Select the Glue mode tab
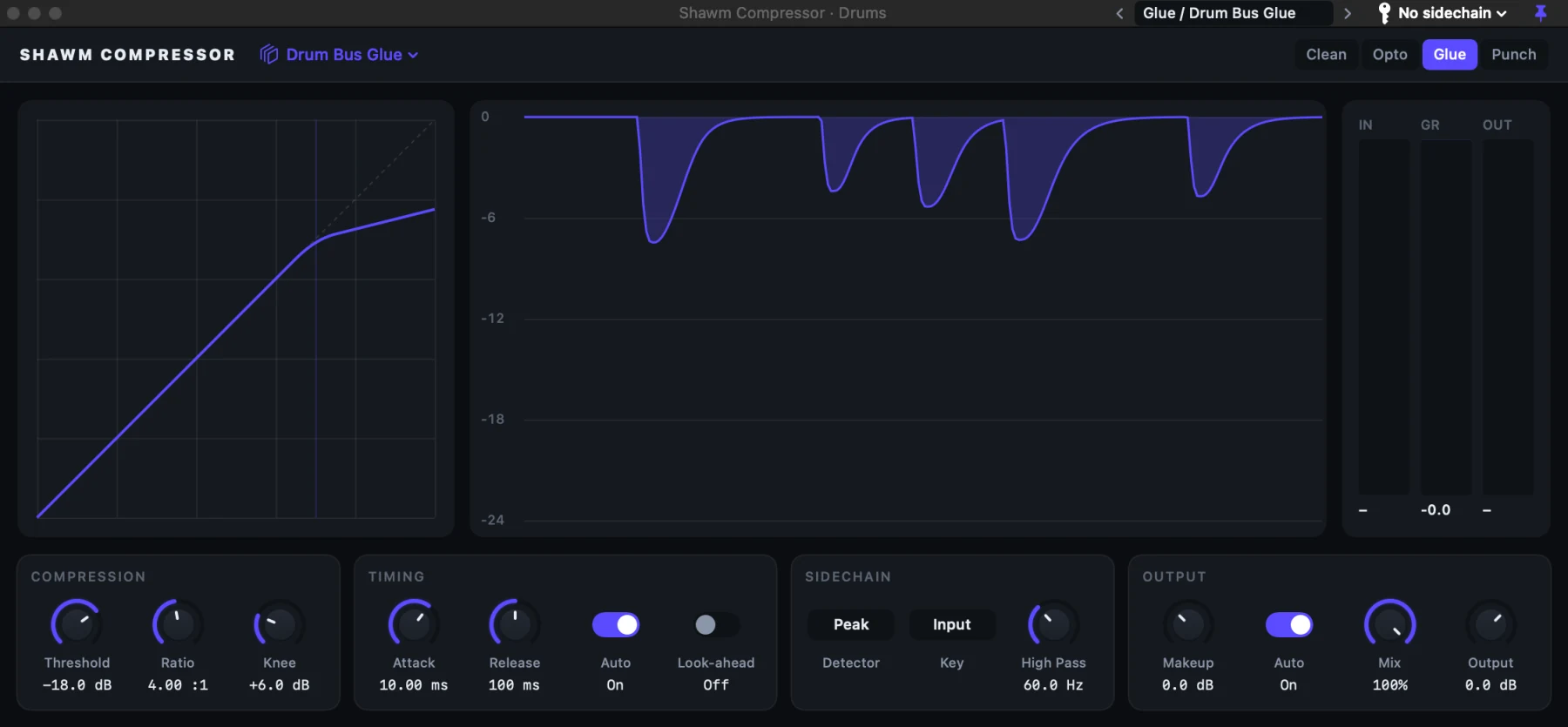Image resolution: width=1568 pixels, height=727 pixels. pyautogui.click(x=1450, y=54)
